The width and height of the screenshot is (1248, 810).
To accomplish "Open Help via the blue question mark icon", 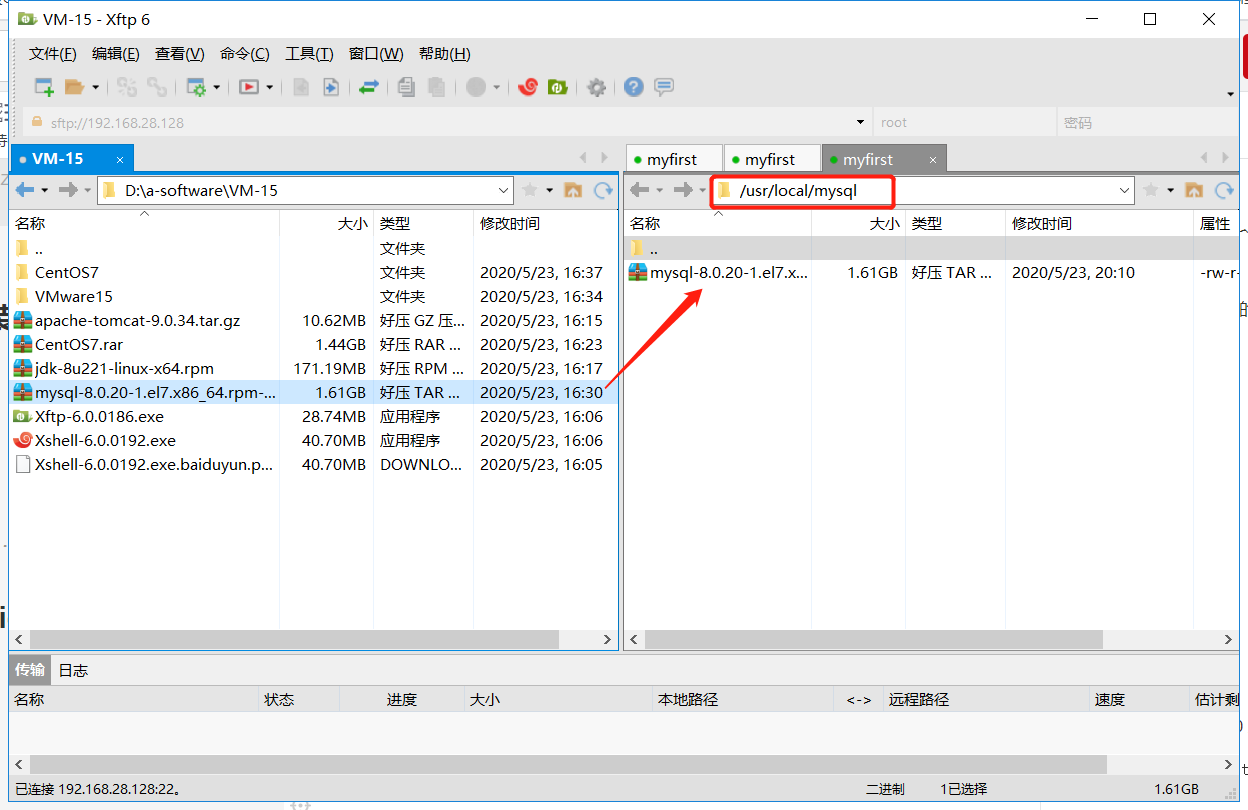I will point(633,87).
